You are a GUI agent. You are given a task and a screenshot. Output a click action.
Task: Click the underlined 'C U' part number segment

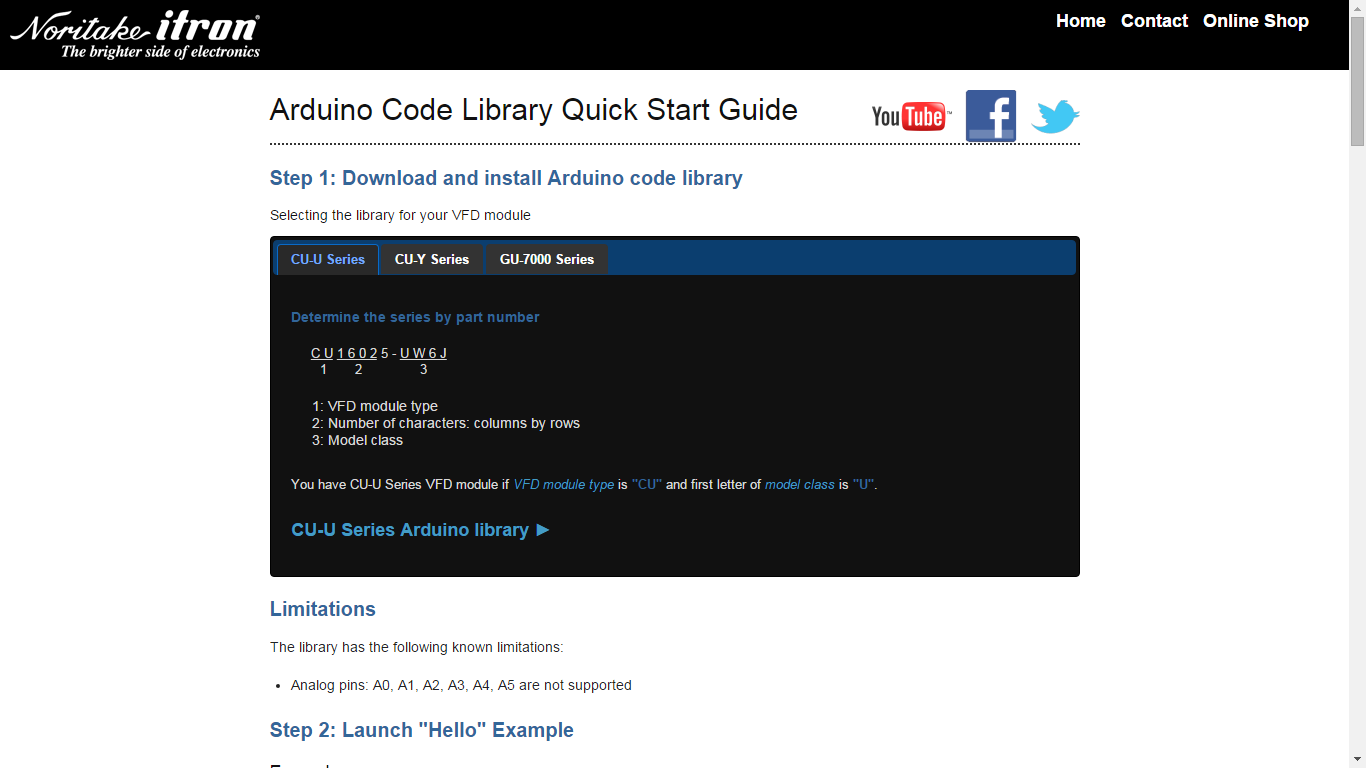(x=322, y=353)
